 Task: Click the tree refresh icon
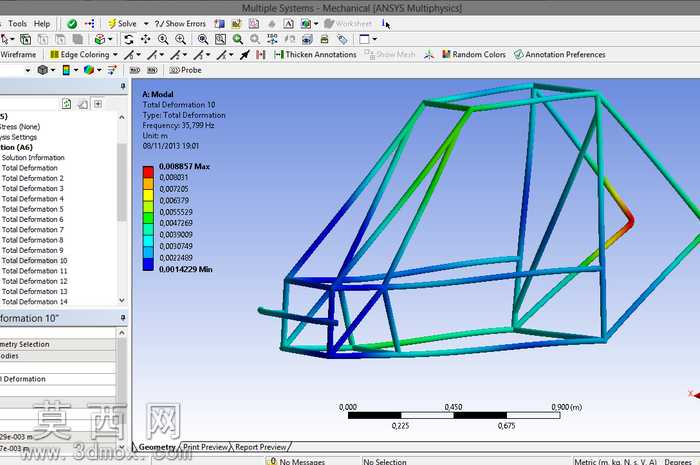coord(66,104)
